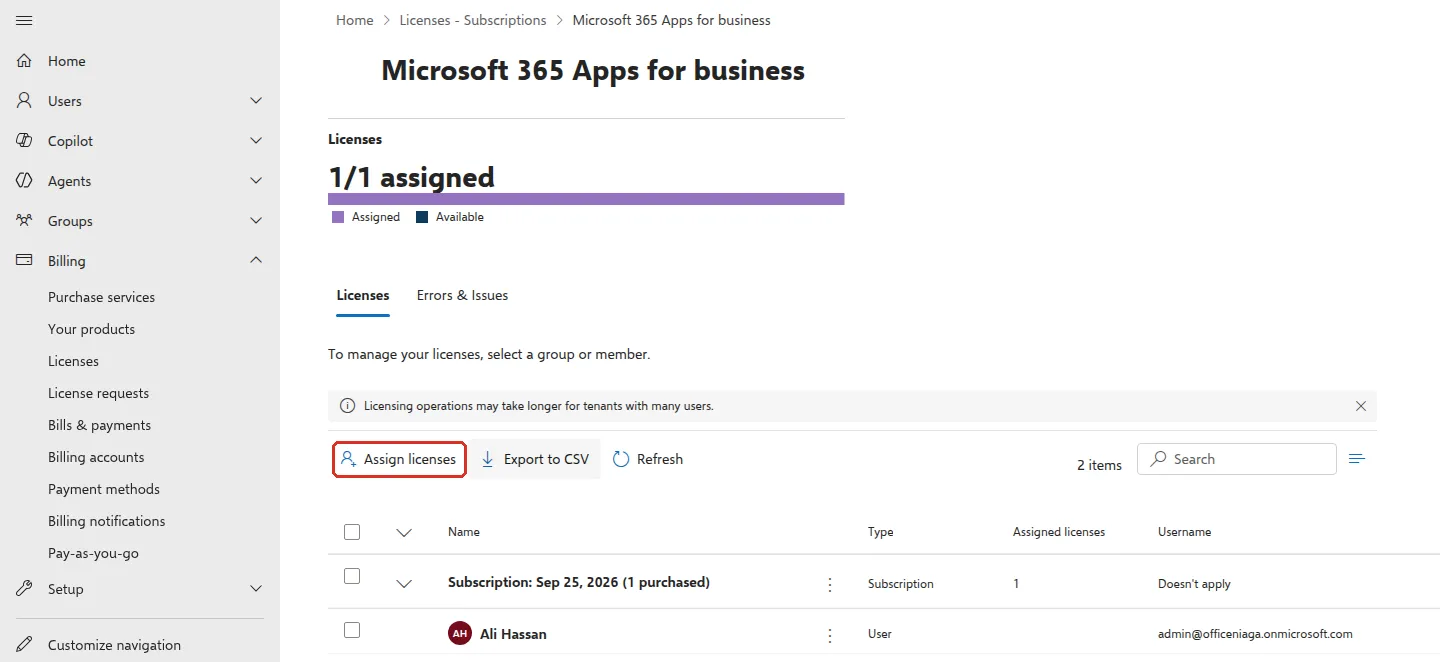Dismiss the licensing operations notice
Image resolution: width=1440 pixels, height=662 pixels.
pos(1361,406)
